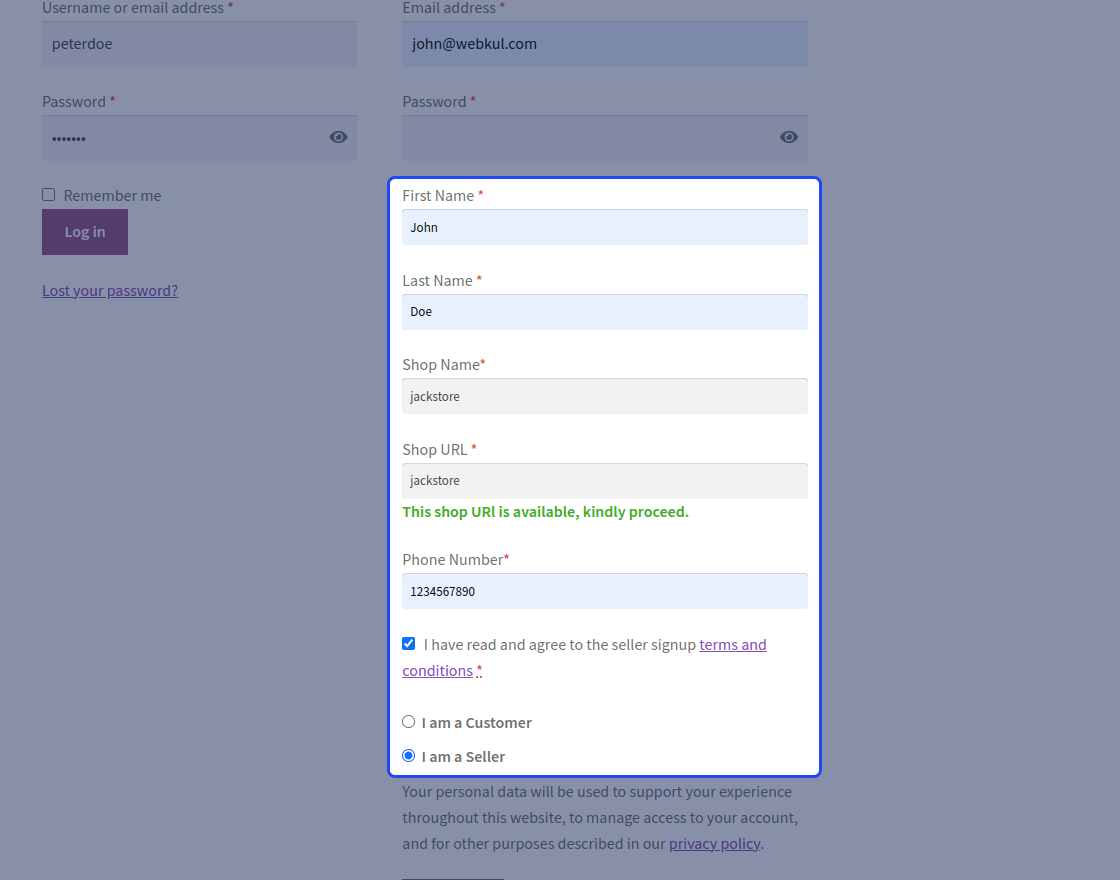Image resolution: width=1120 pixels, height=880 pixels.
Task: Click the Last Name field containing Doe
Action: coord(604,311)
